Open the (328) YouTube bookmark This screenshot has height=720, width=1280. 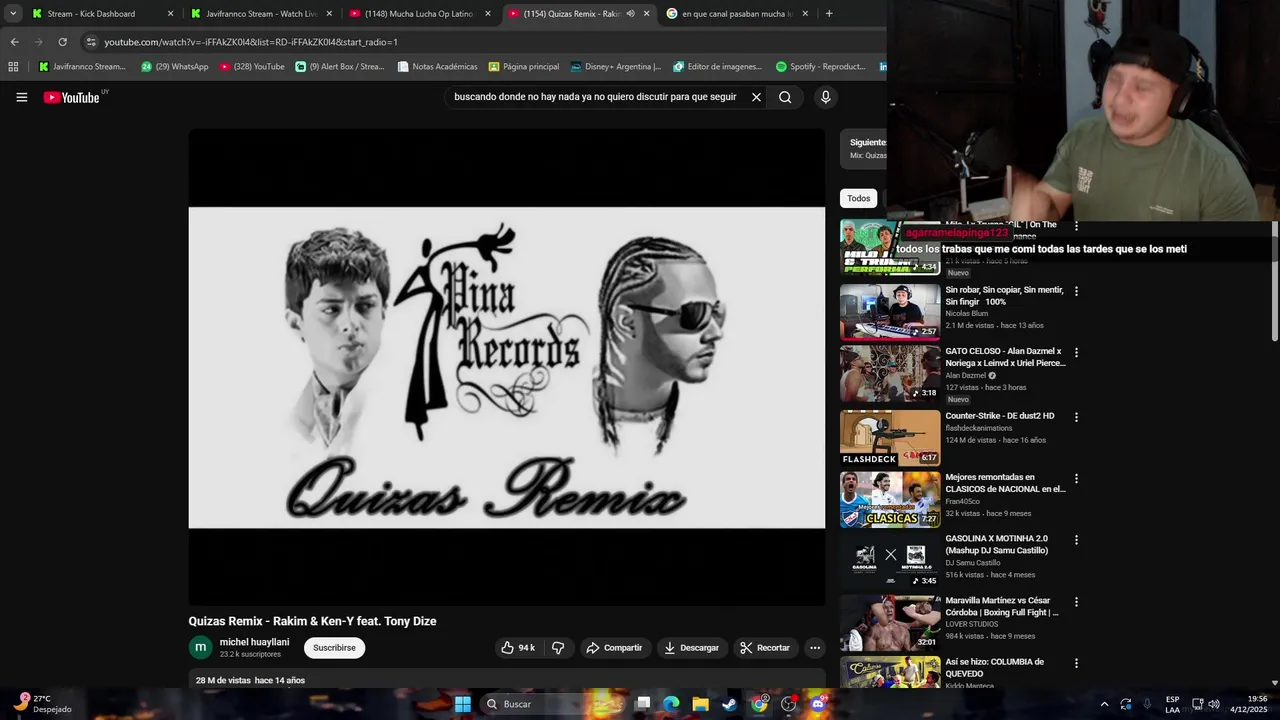(x=252, y=67)
